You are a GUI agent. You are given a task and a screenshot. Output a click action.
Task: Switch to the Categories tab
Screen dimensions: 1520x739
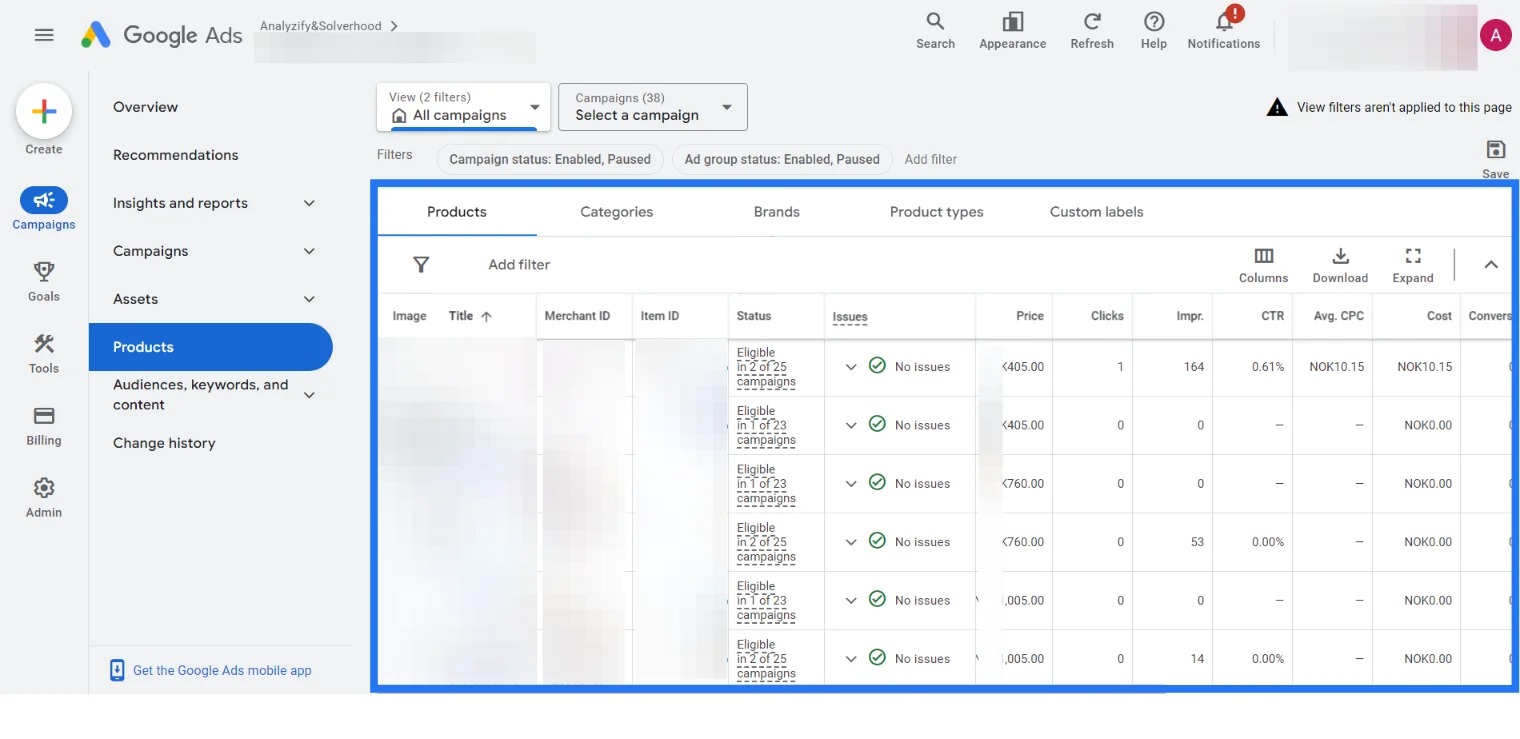(x=617, y=212)
